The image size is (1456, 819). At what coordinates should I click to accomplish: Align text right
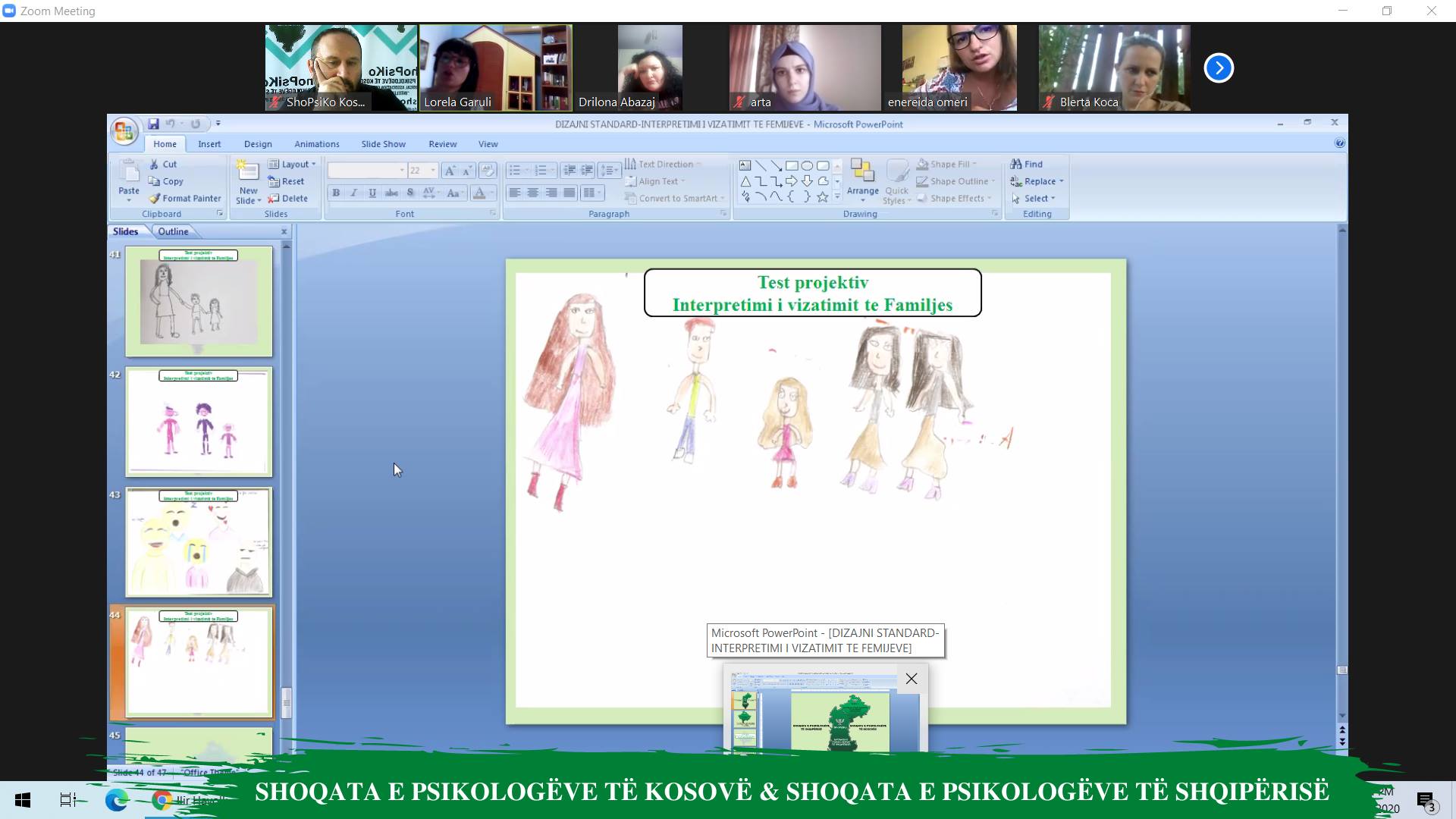pyautogui.click(x=551, y=193)
